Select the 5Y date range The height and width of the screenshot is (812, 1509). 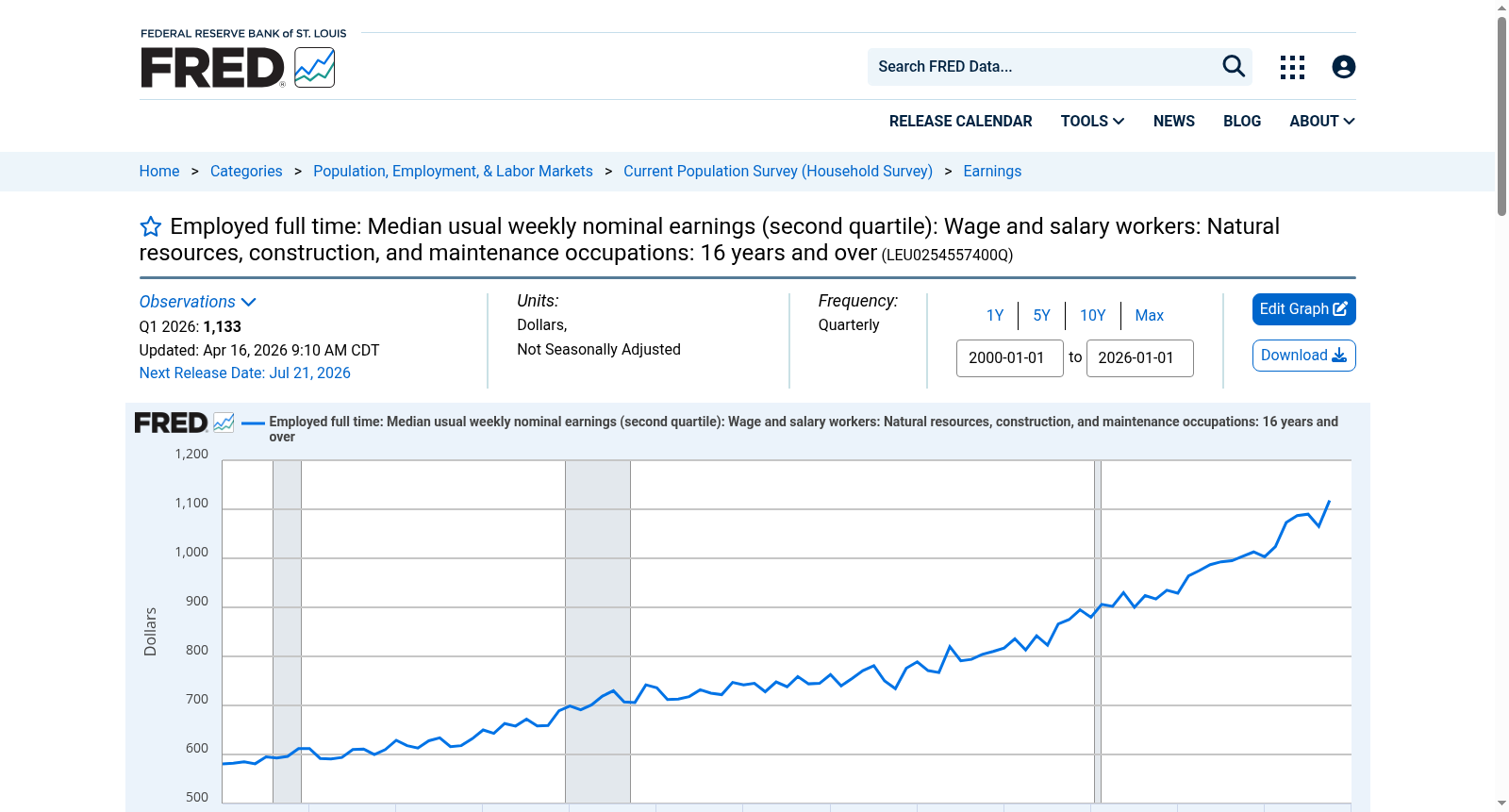(x=1041, y=315)
